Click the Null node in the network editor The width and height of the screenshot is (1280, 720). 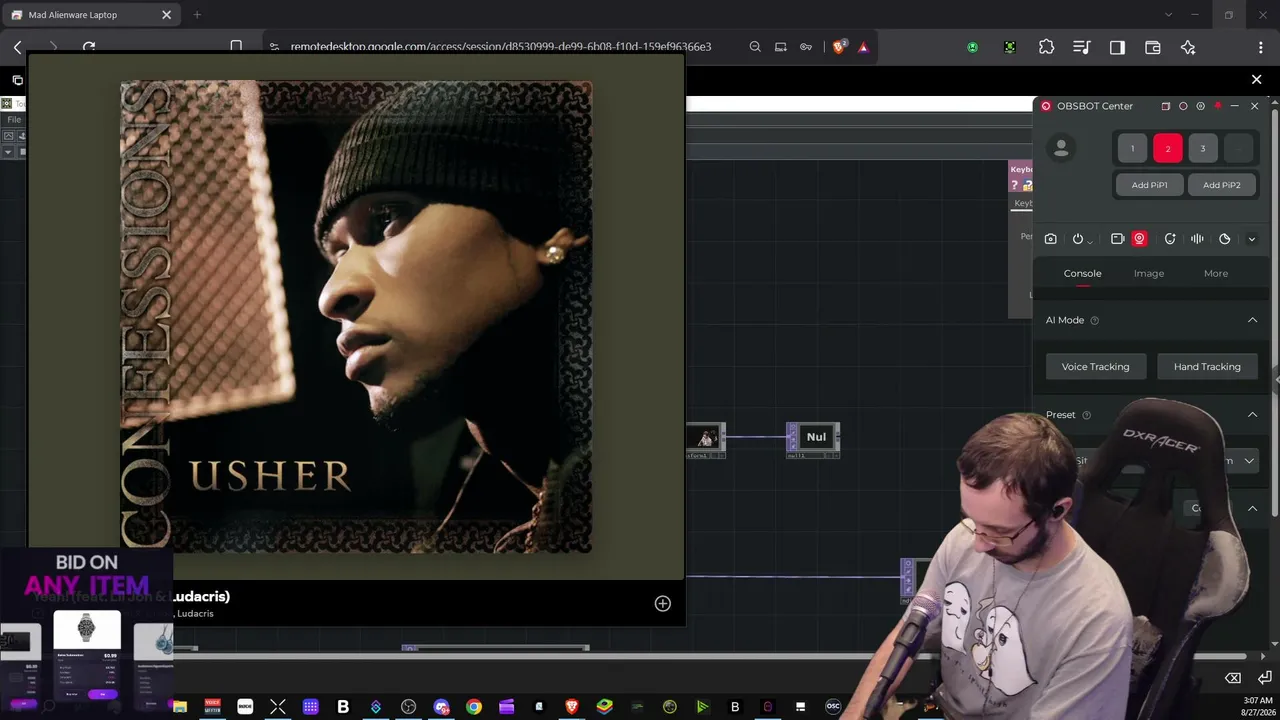[814, 437]
